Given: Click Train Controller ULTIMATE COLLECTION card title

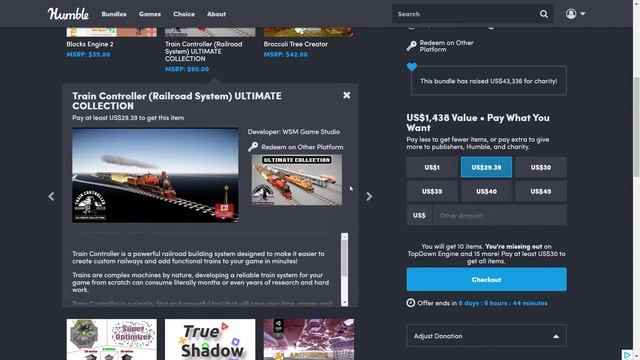Looking at the screenshot, I should (204, 51).
